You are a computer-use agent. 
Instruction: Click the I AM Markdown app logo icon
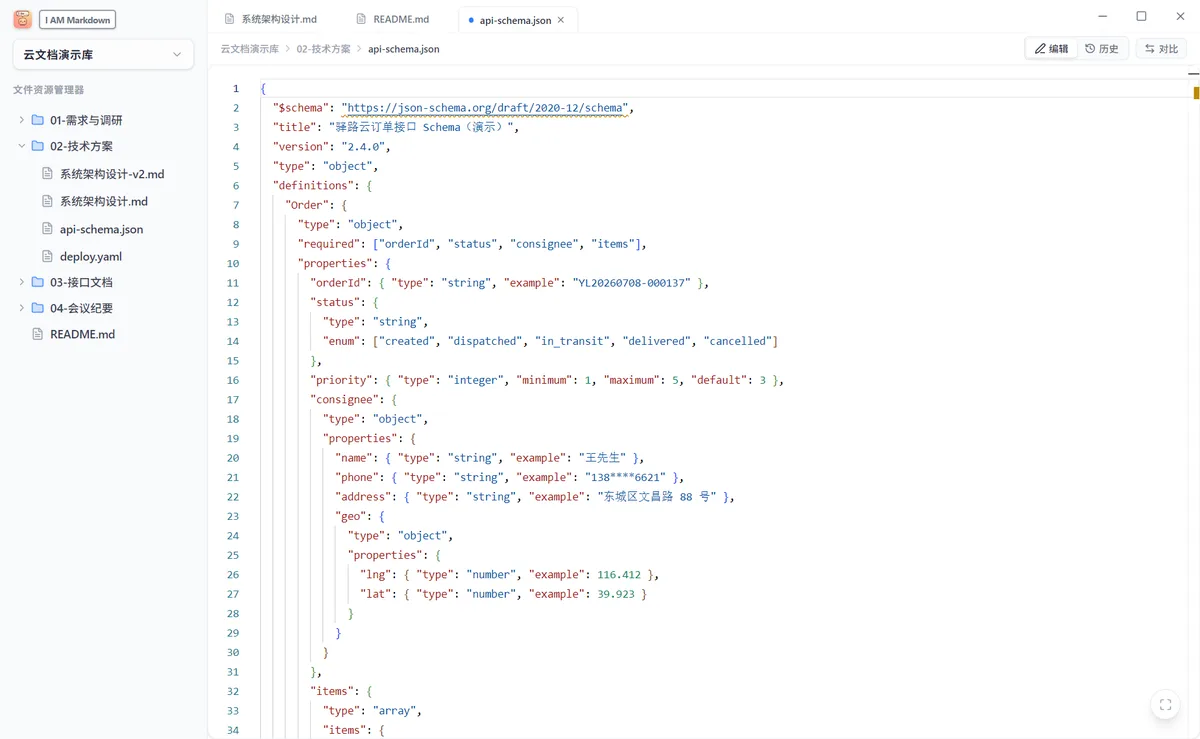point(22,19)
